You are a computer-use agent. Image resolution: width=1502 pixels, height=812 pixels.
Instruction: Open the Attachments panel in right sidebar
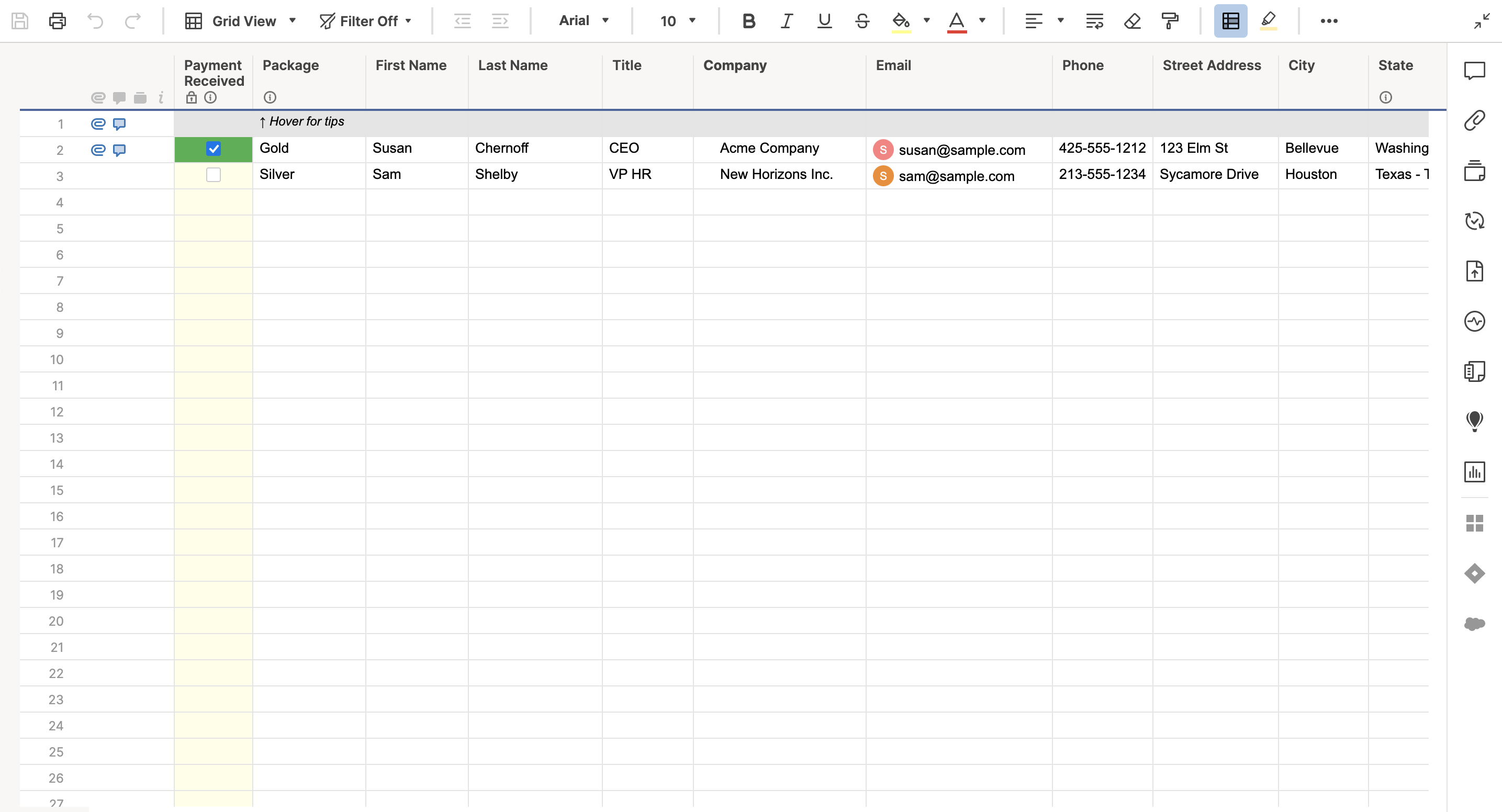point(1474,121)
